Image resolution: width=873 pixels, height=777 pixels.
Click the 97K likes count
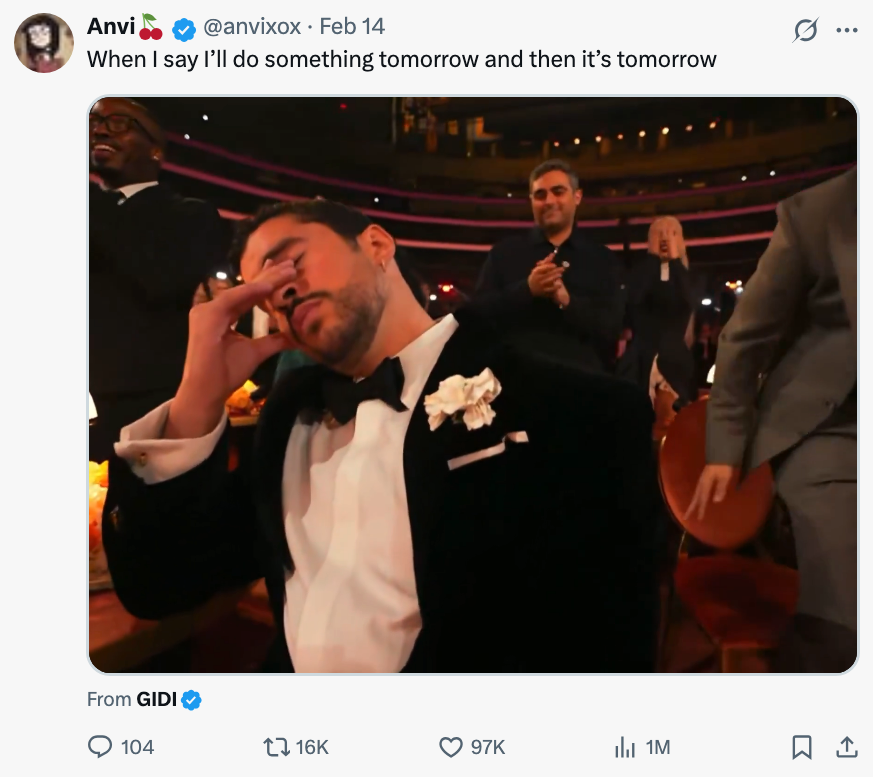coord(487,747)
